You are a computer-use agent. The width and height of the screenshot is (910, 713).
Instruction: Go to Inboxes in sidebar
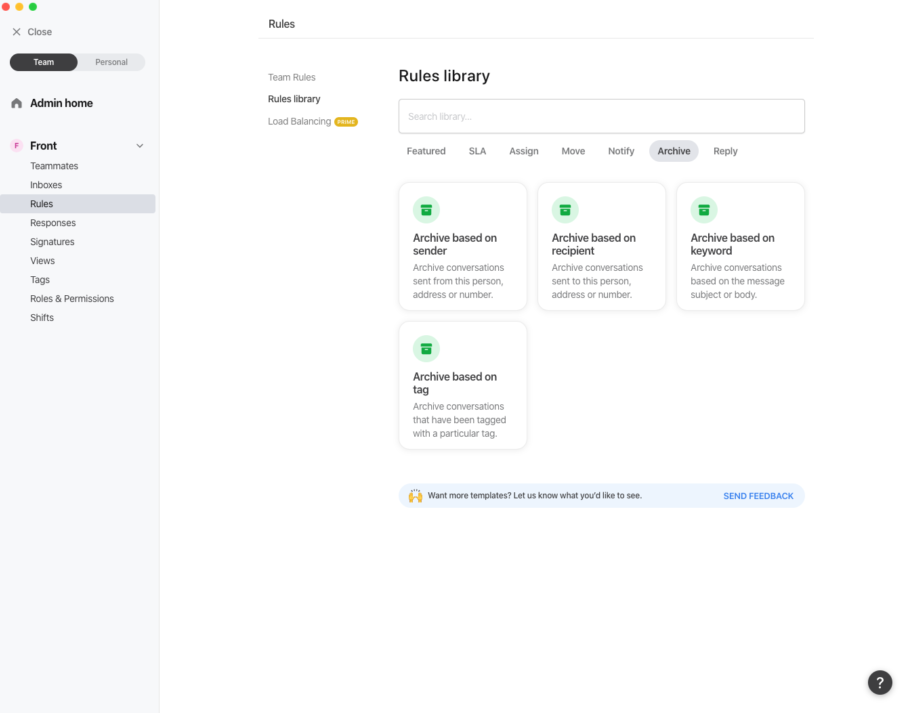(46, 185)
